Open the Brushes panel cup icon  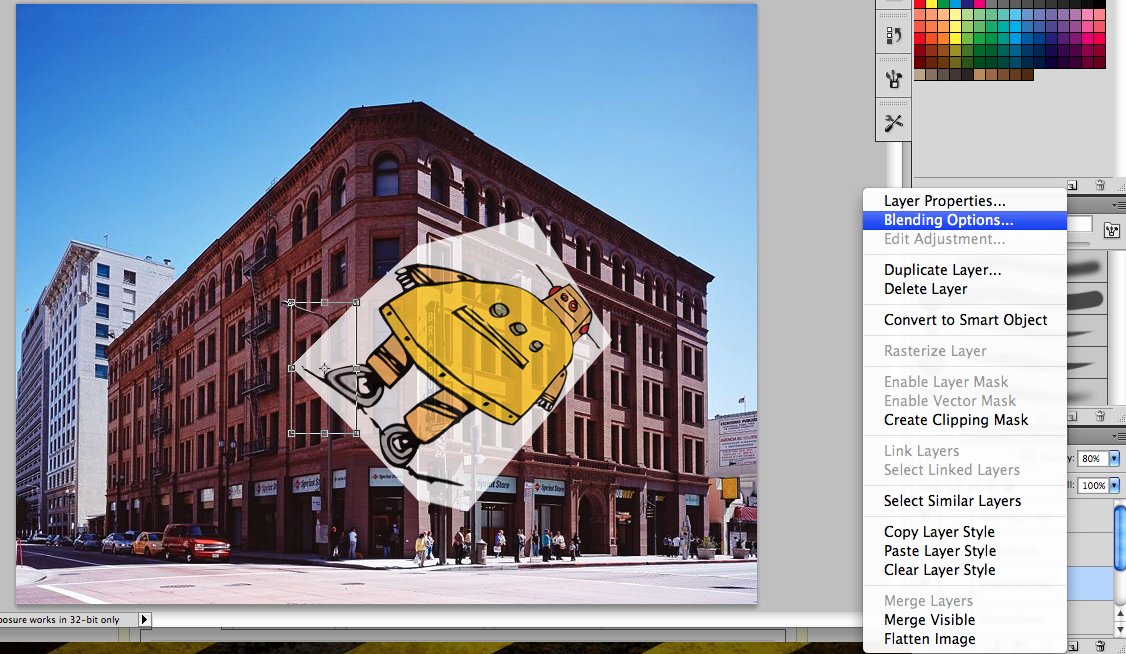point(893,79)
